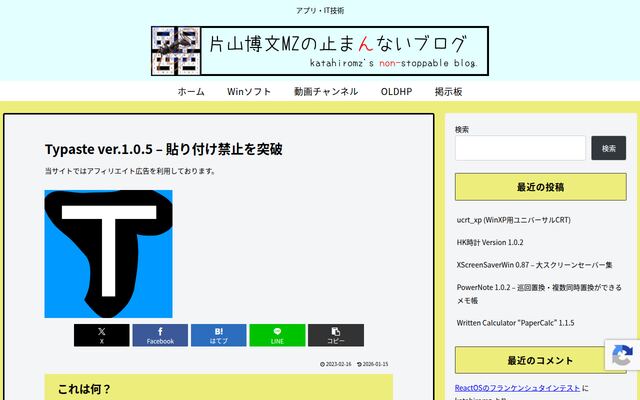Click the sidebar search input field
640x400 pixels.
(520, 148)
